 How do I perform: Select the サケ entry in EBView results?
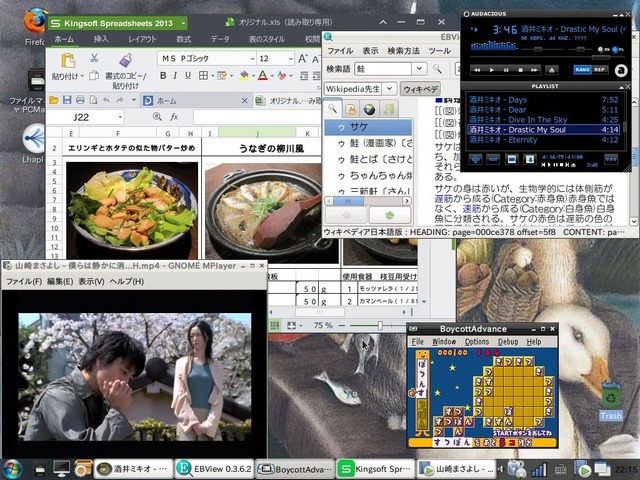point(368,127)
